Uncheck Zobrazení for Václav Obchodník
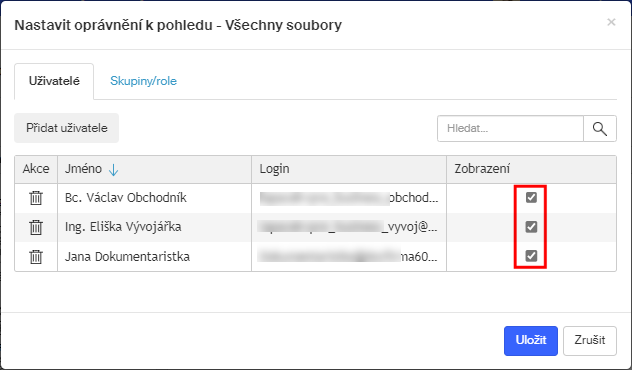Screen dimensions: 632x370 pyautogui.click(x=531, y=197)
